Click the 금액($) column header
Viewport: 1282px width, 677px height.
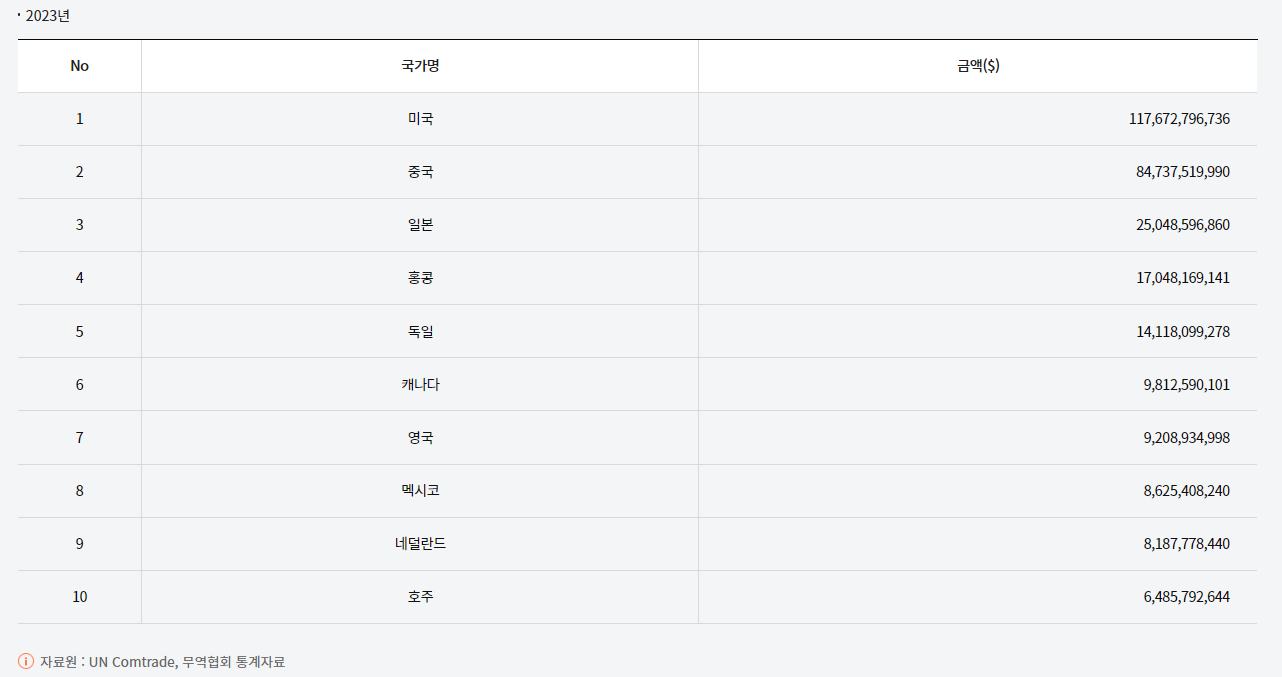click(978, 66)
